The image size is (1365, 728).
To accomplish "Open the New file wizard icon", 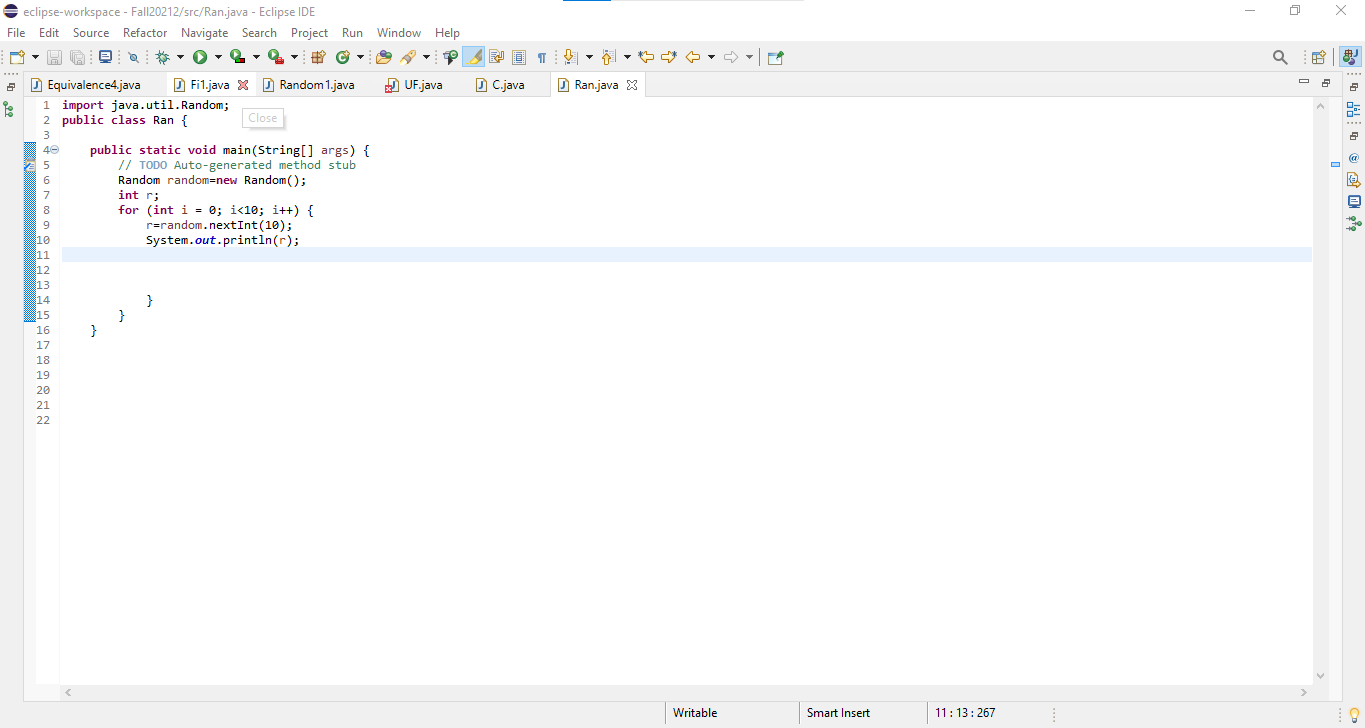I will coord(16,57).
